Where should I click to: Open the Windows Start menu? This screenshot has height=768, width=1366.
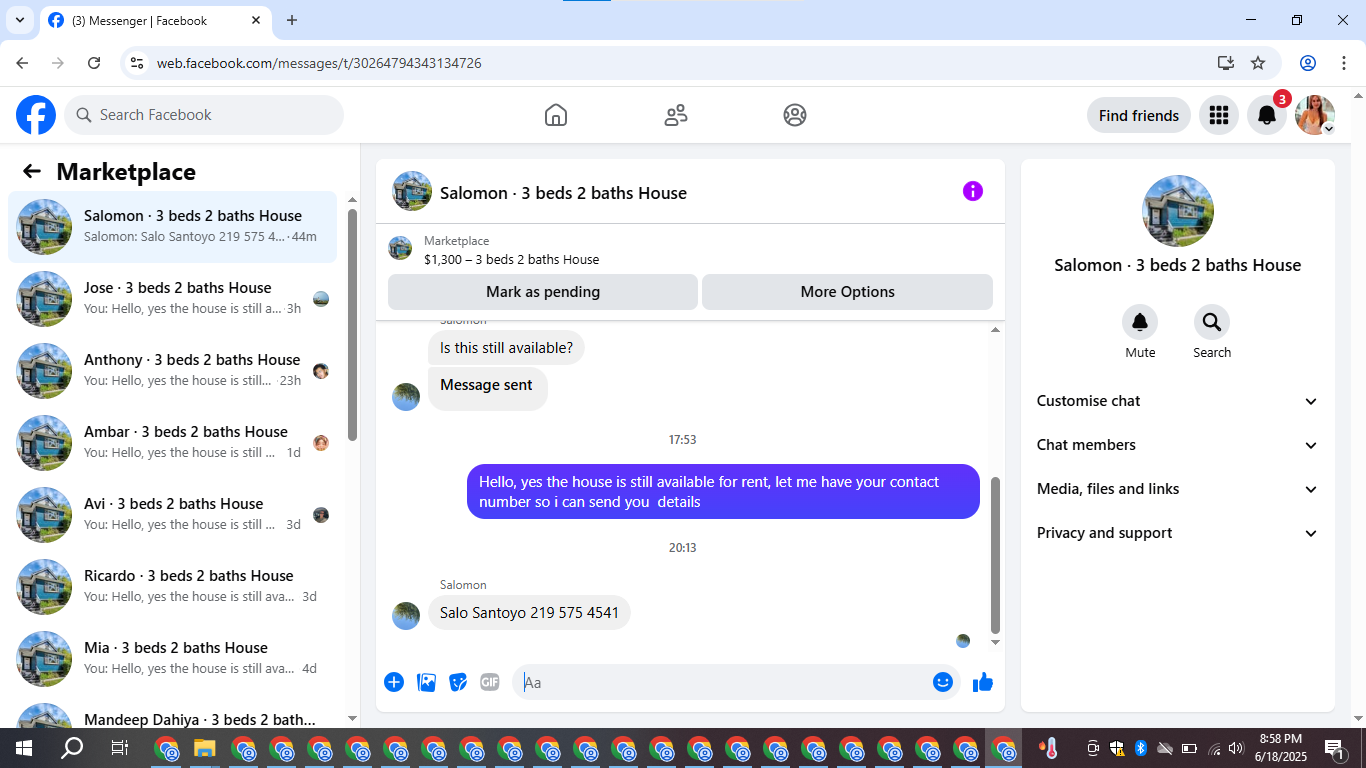coord(23,748)
